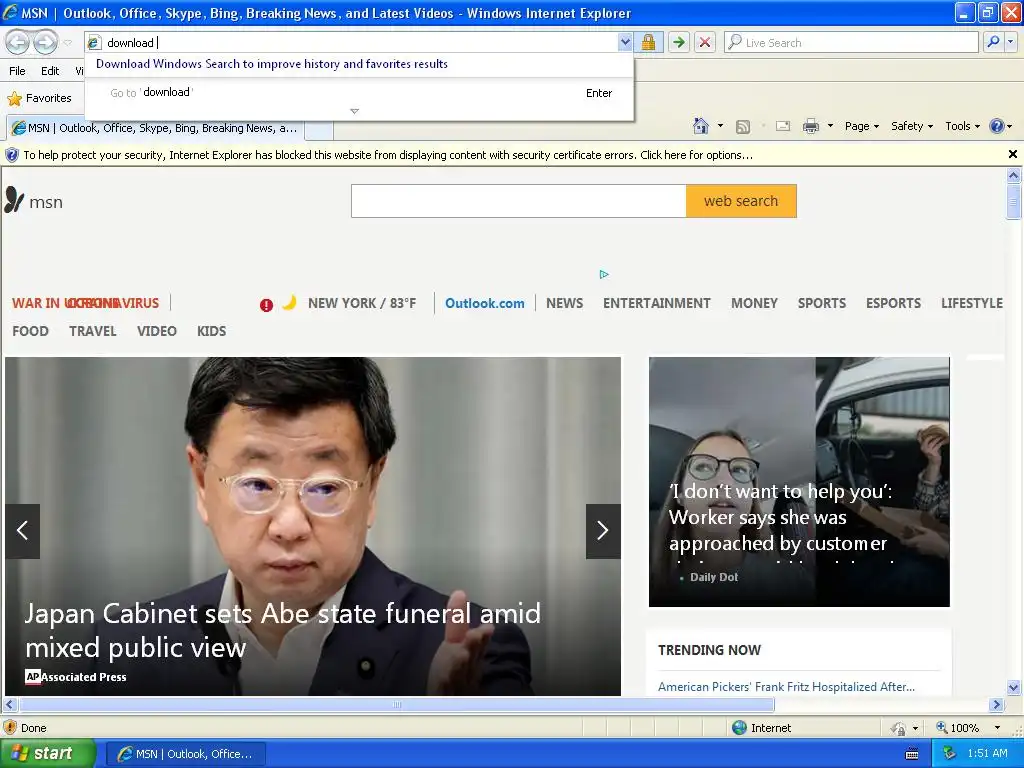The height and width of the screenshot is (768, 1024).
Task: Click the red weather alert icon
Action: click(x=266, y=305)
